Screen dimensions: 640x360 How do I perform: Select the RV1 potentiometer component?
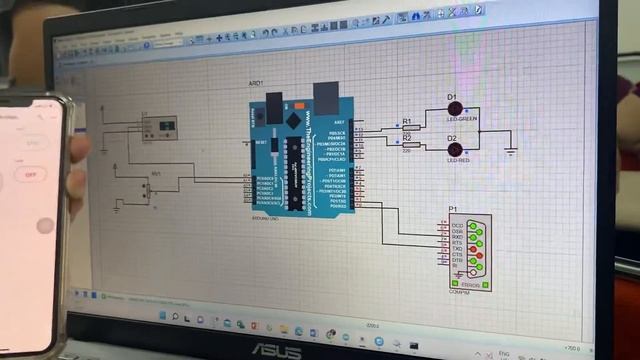(x=147, y=191)
